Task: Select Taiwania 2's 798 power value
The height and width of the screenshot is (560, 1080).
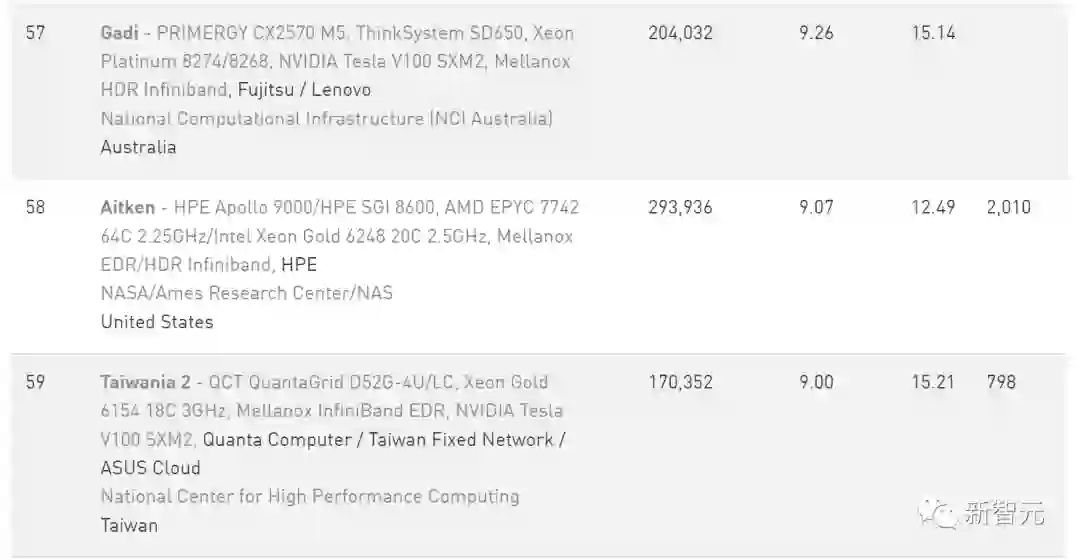Action: coord(1000,382)
